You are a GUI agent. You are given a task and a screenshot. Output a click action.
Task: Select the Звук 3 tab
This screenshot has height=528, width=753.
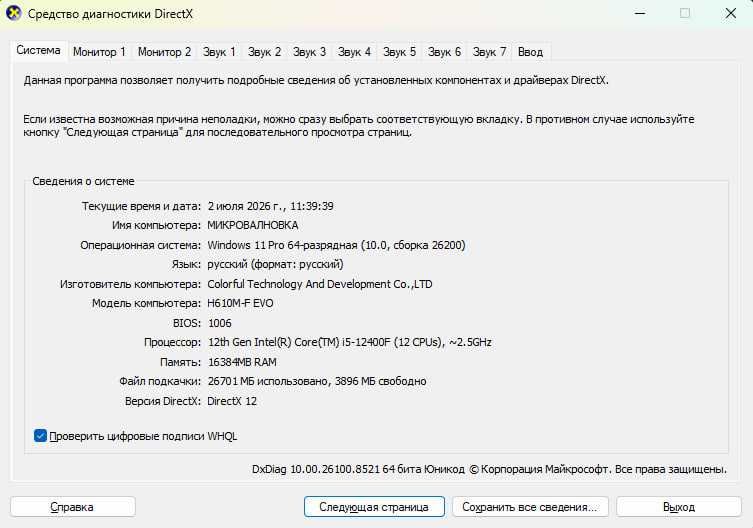pos(309,52)
